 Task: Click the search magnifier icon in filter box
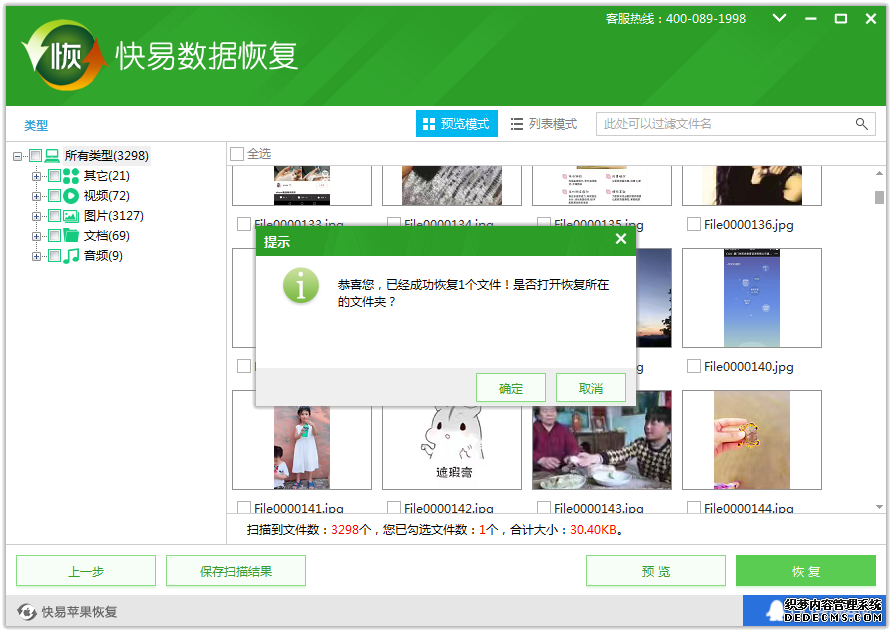coord(861,124)
